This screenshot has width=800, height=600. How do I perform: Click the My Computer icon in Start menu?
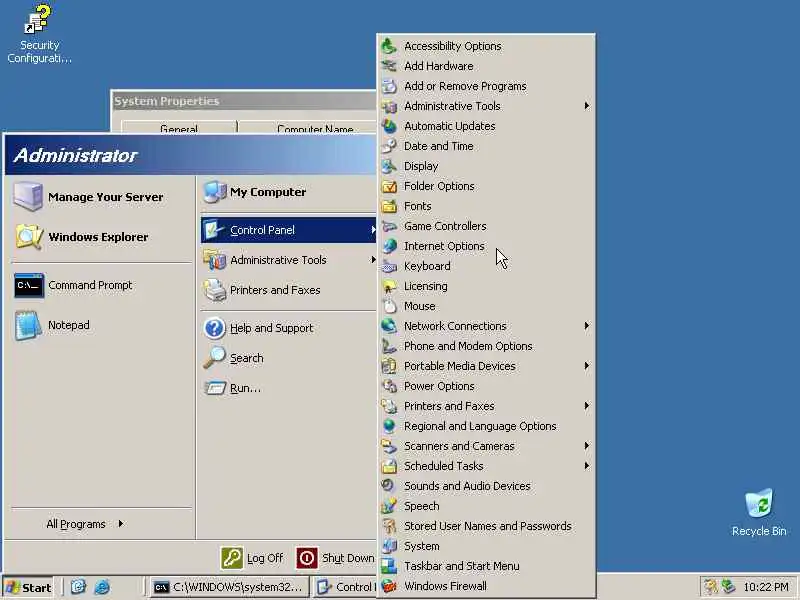click(x=214, y=192)
